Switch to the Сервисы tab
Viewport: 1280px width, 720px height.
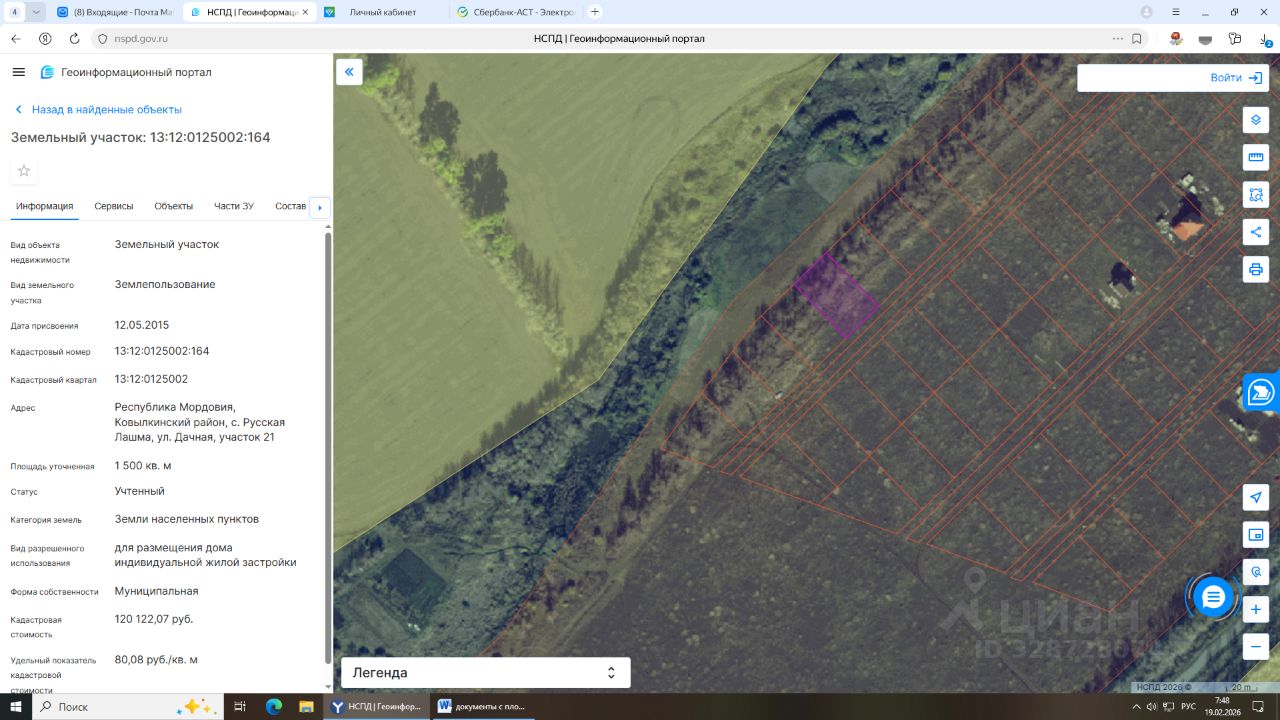(x=114, y=206)
